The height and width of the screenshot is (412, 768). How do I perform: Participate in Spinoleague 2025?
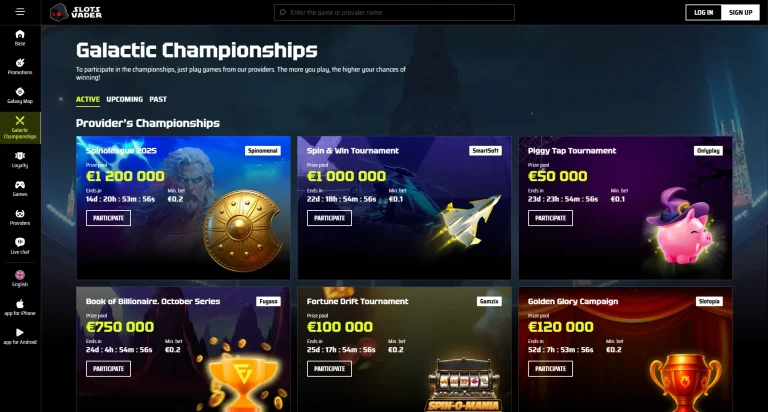[x=108, y=218]
